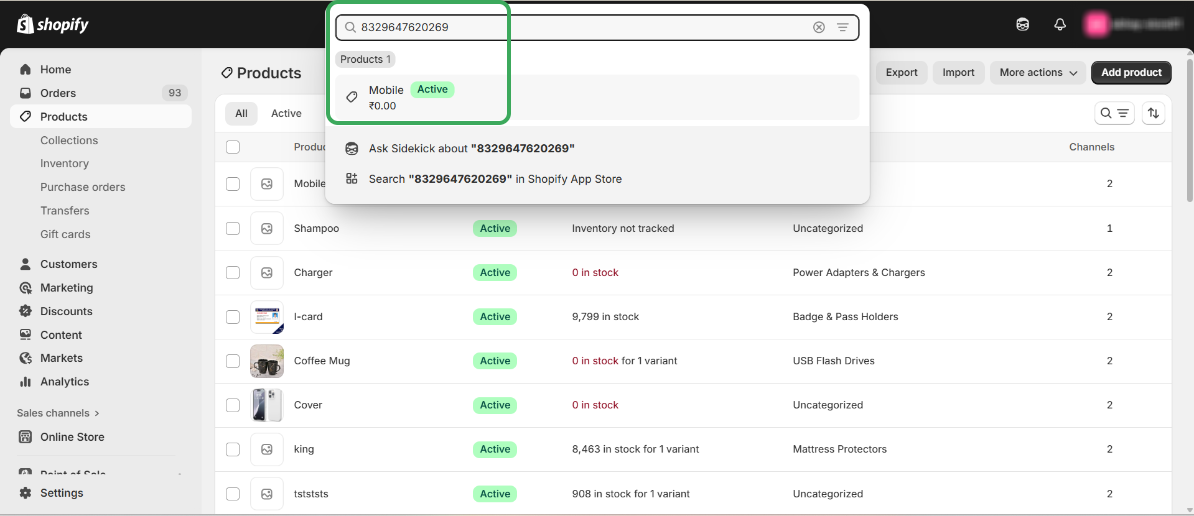This screenshot has width=1194, height=516.
Task: Select Products in sidebar
Action: click(101, 116)
